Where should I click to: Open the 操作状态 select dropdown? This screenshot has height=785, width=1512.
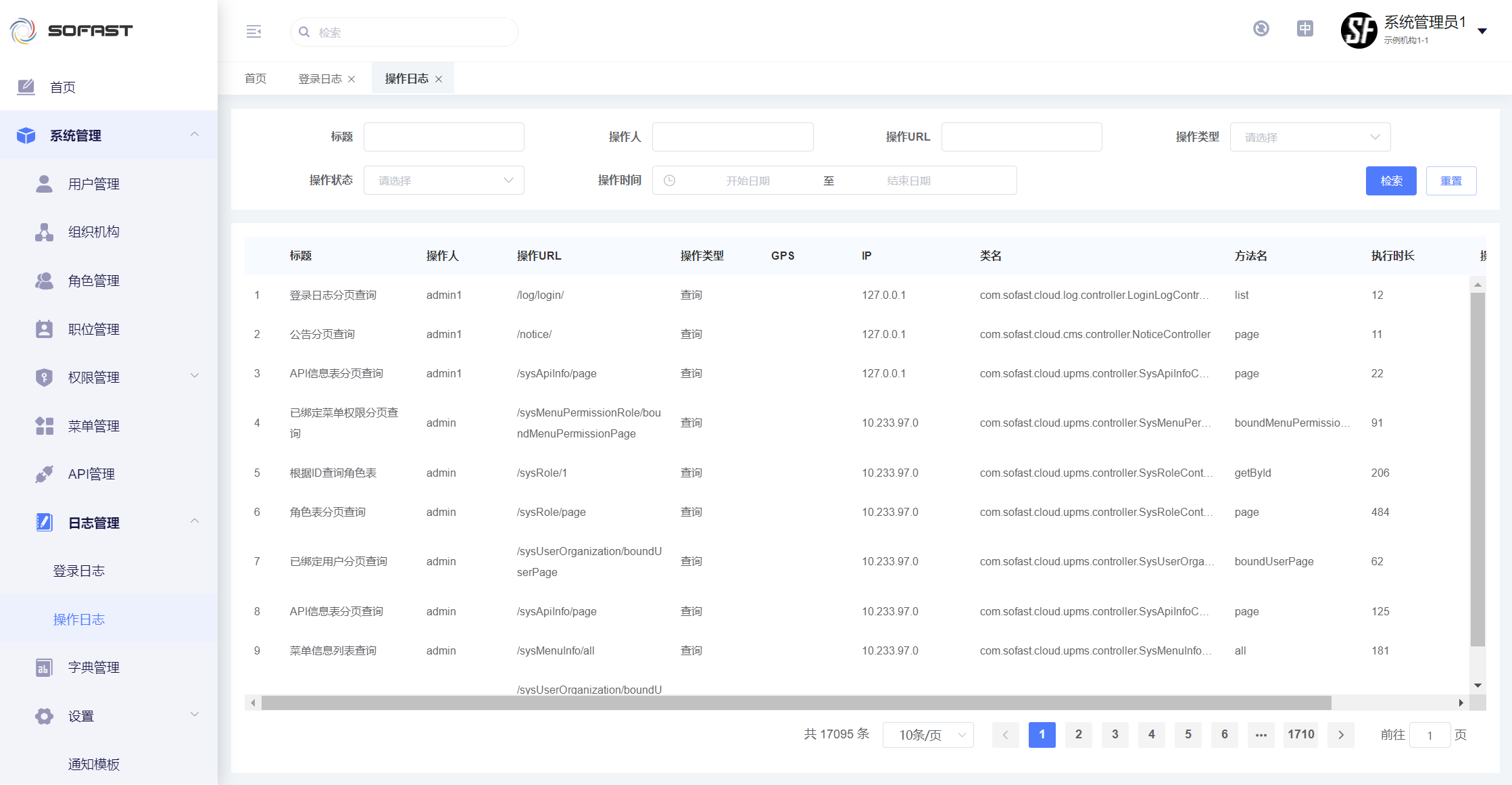tap(443, 181)
